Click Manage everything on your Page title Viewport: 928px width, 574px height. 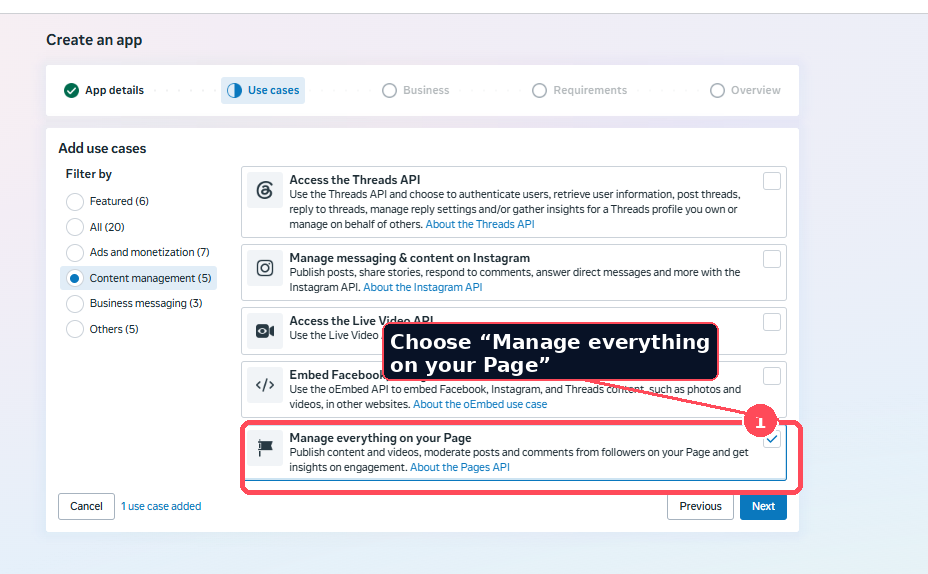(381, 438)
